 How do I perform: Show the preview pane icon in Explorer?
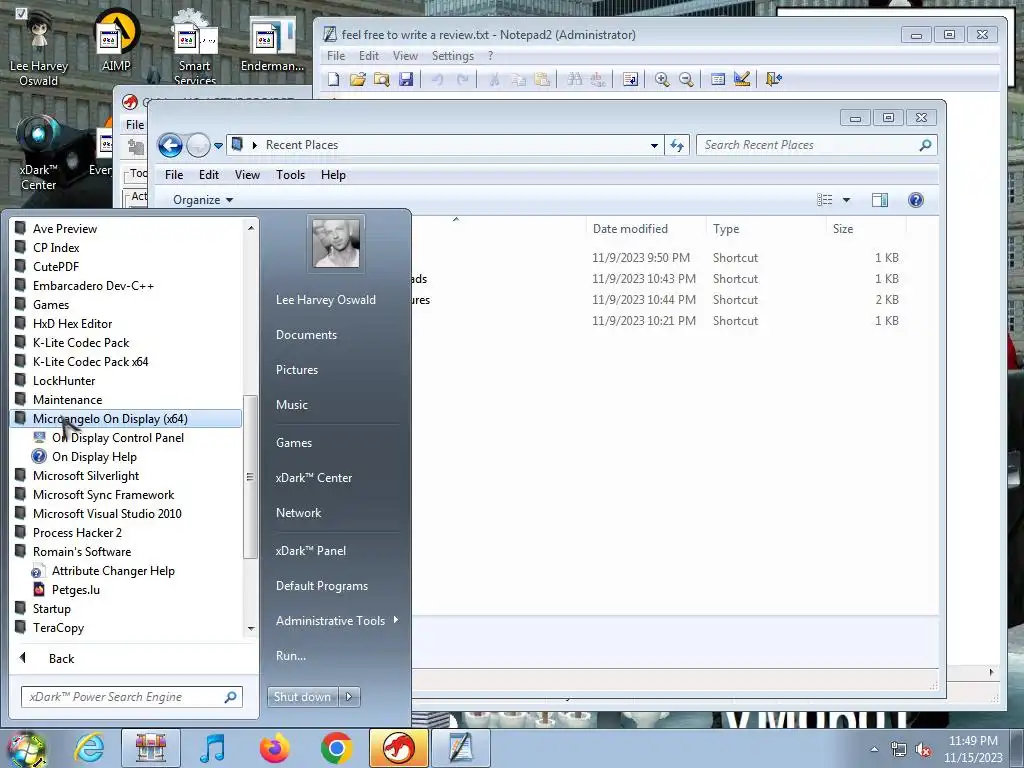880,200
